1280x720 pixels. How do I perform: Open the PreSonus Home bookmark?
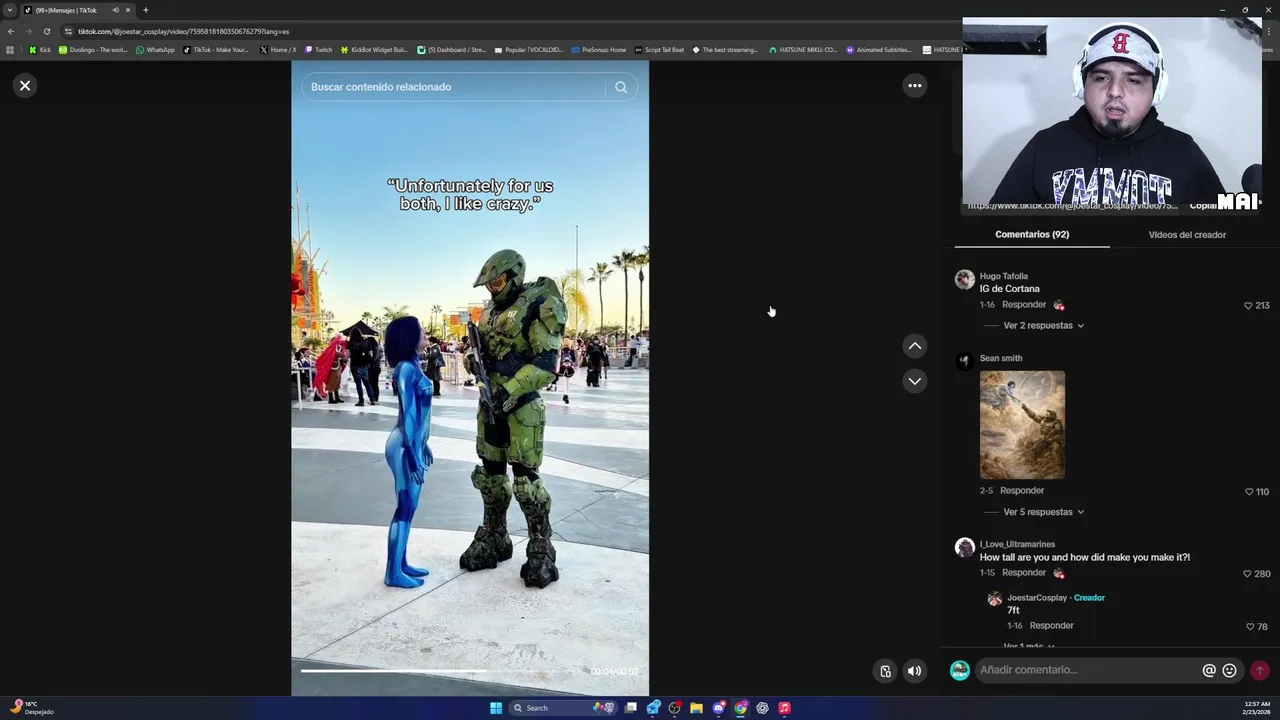click(x=599, y=49)
